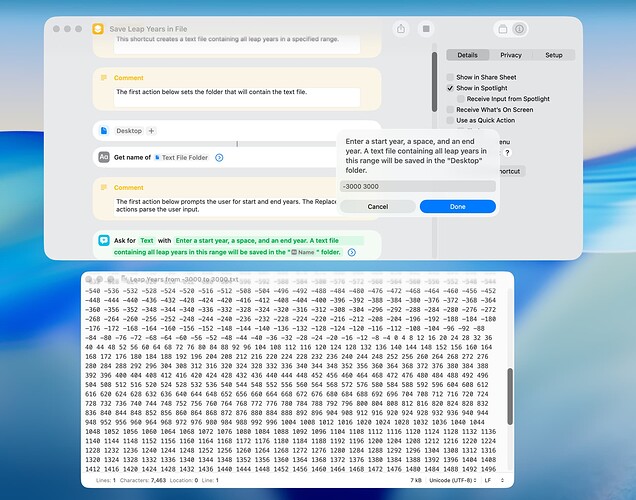This screenshot has width=636, height=500.
Task: Click the Ask for action chat icon
Action: [104, 240]
